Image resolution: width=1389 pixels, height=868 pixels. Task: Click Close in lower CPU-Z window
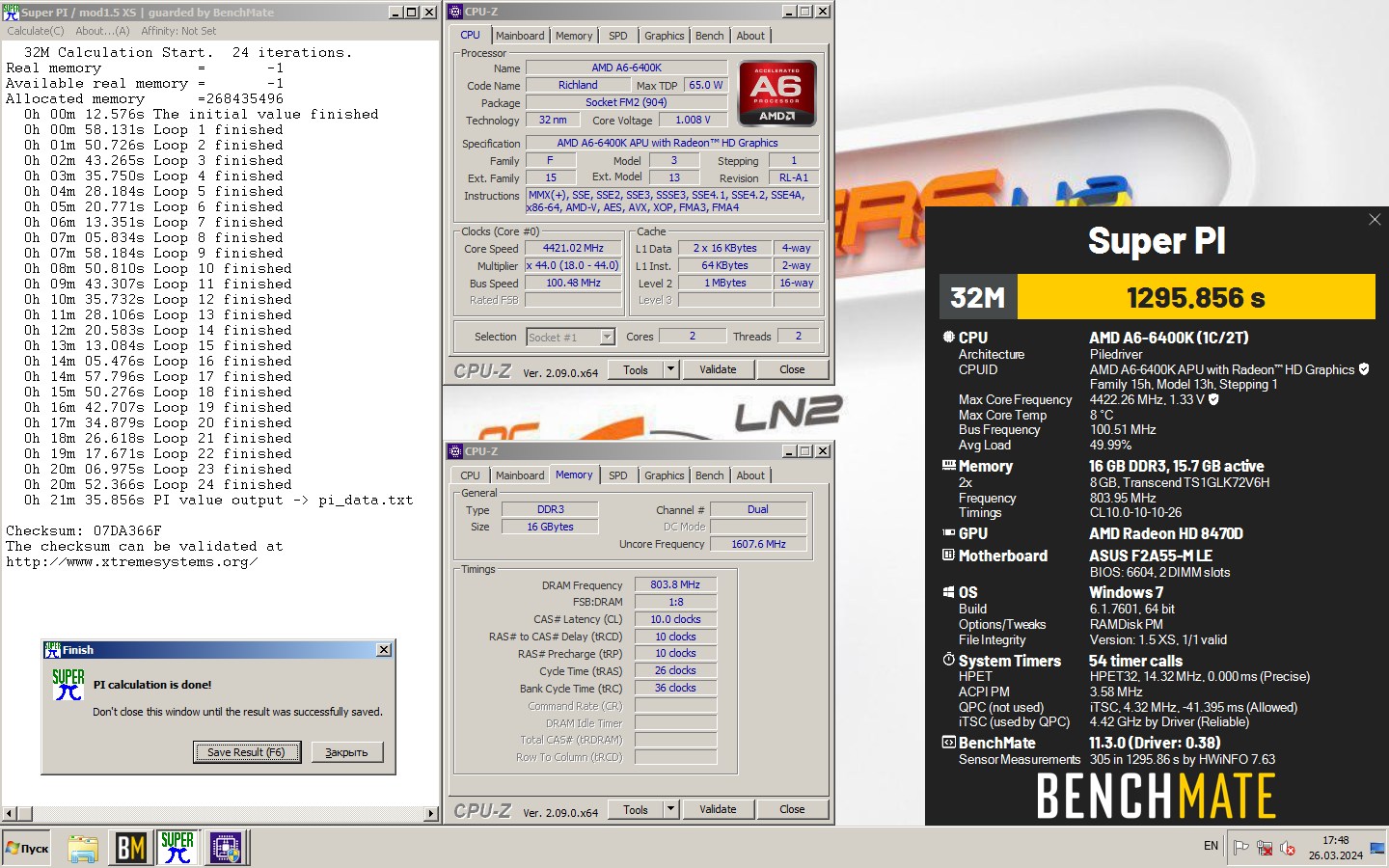tap(792, 809)
